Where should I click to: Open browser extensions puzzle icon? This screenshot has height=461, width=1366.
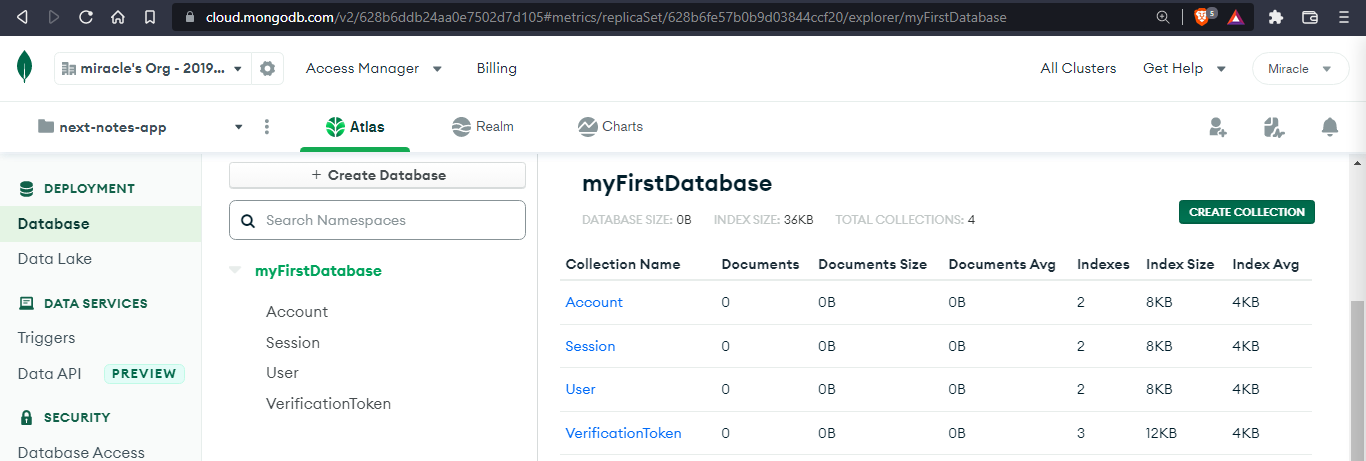[1276, 17]
